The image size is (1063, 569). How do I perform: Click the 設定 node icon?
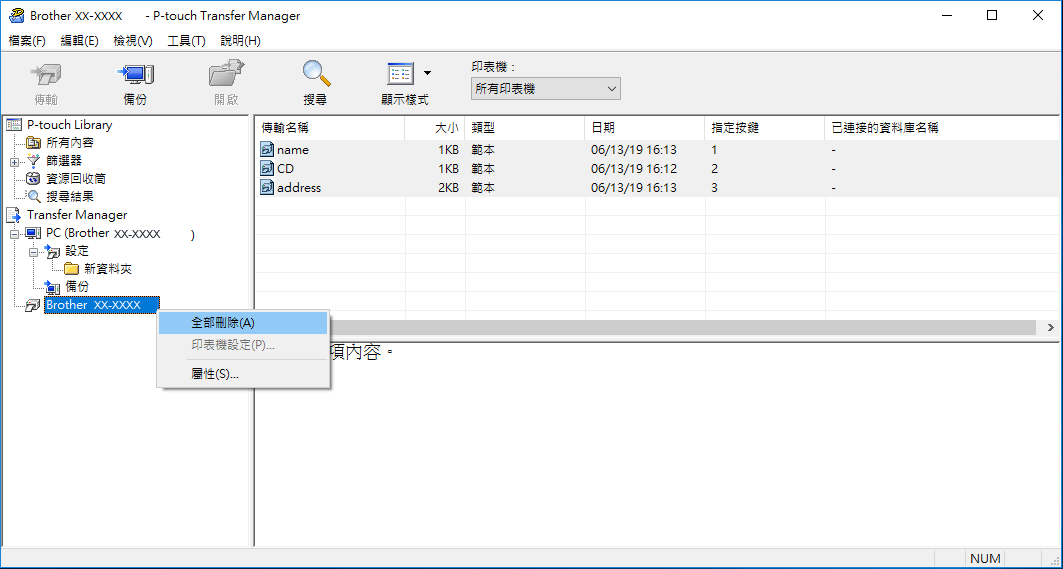point(52,252)
